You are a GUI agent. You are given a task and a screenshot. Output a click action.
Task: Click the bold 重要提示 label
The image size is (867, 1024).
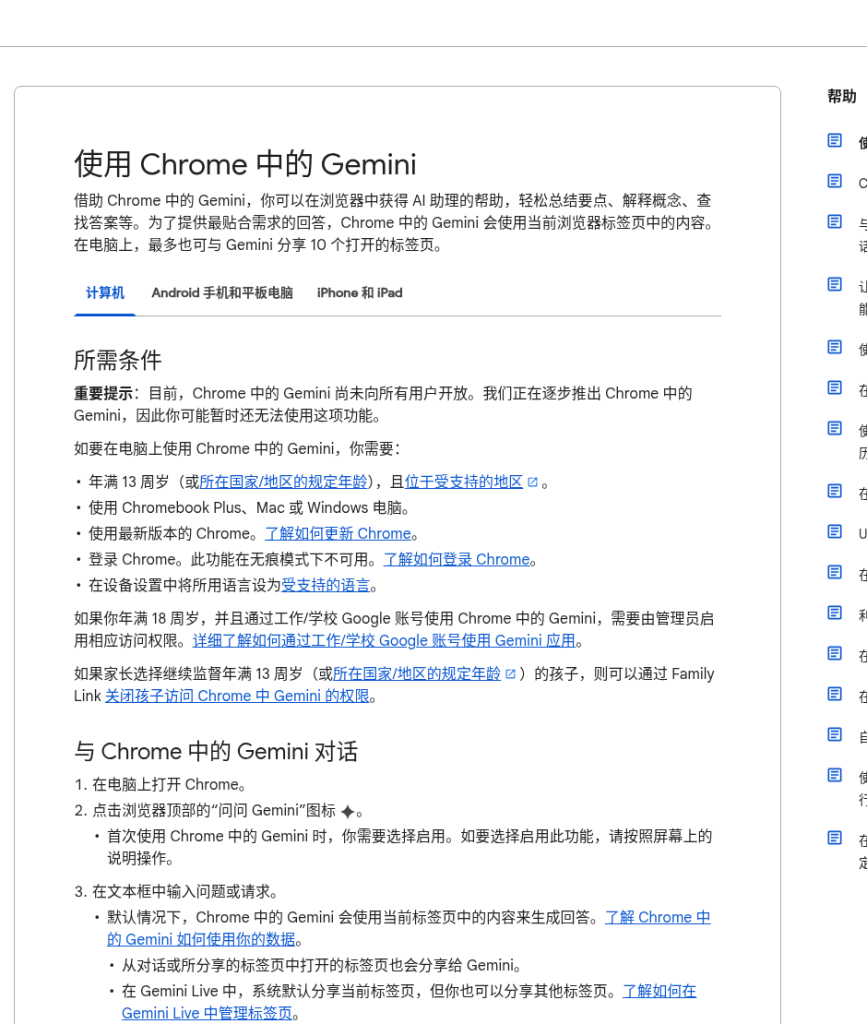104,394
